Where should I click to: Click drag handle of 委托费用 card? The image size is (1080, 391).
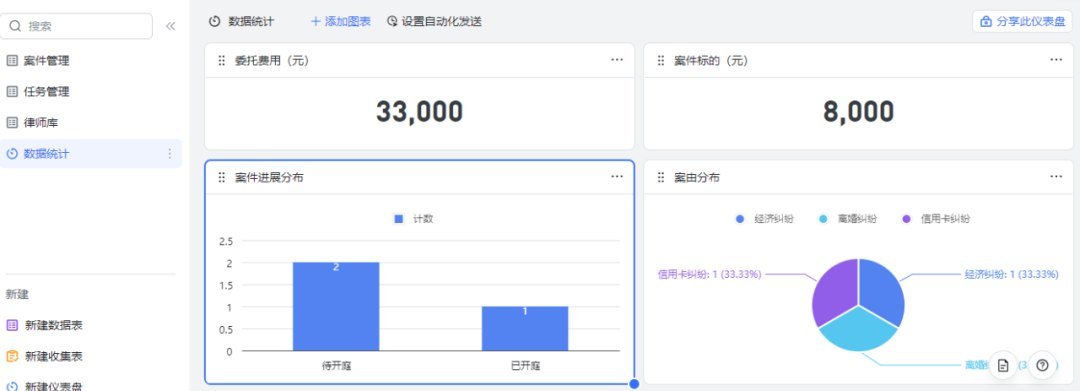tap(222, 61)
